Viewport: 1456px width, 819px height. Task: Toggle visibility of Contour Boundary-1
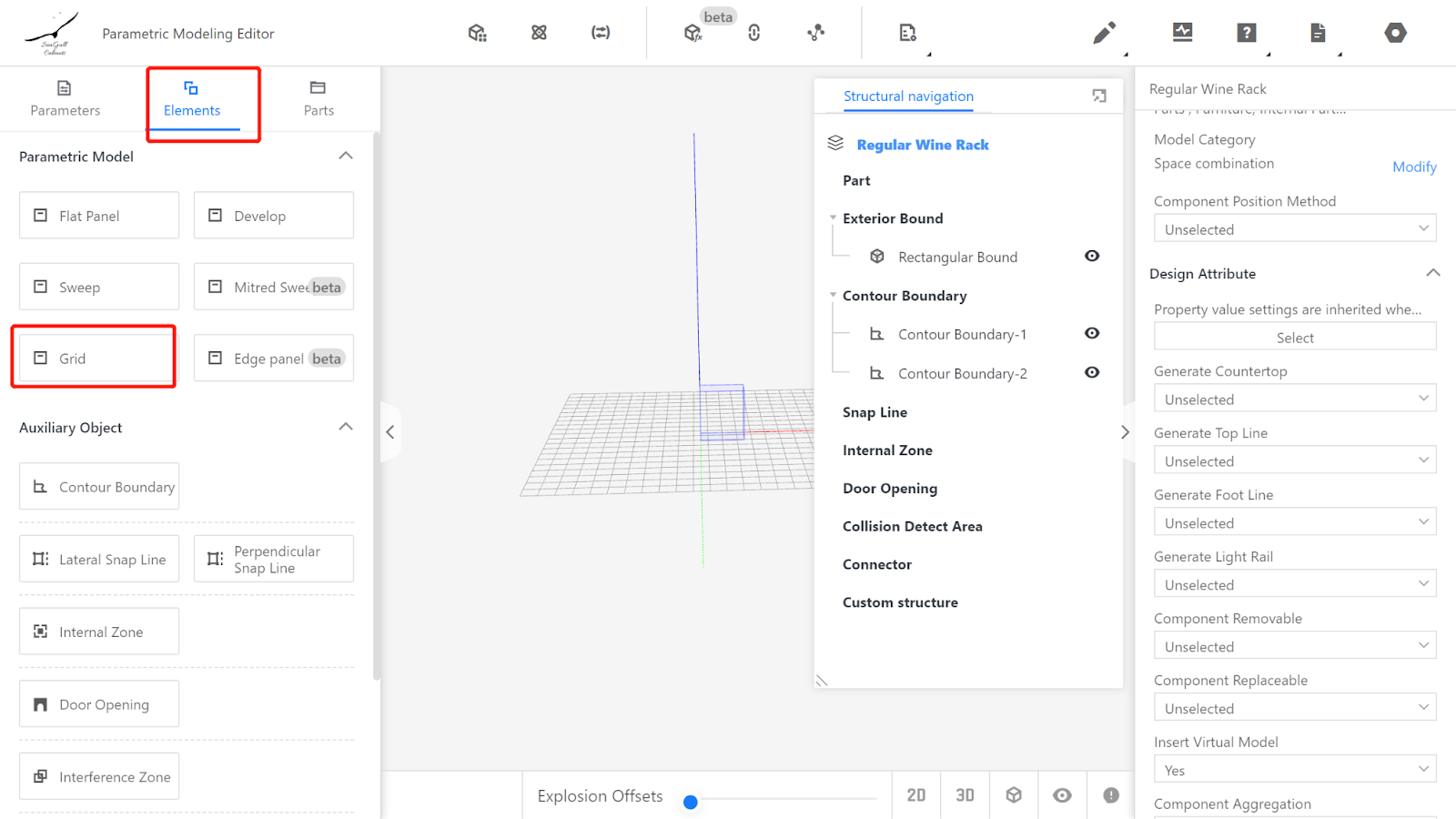(1092, 334)
